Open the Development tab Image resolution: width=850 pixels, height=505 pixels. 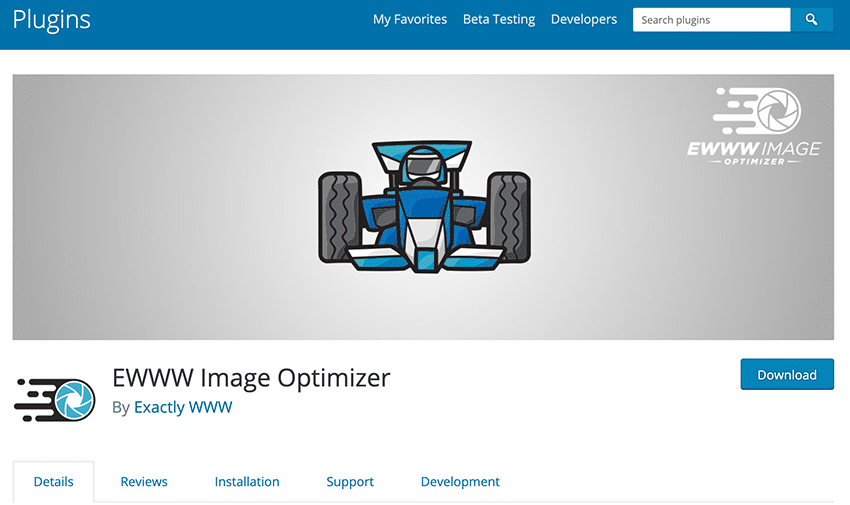point(460,482)
